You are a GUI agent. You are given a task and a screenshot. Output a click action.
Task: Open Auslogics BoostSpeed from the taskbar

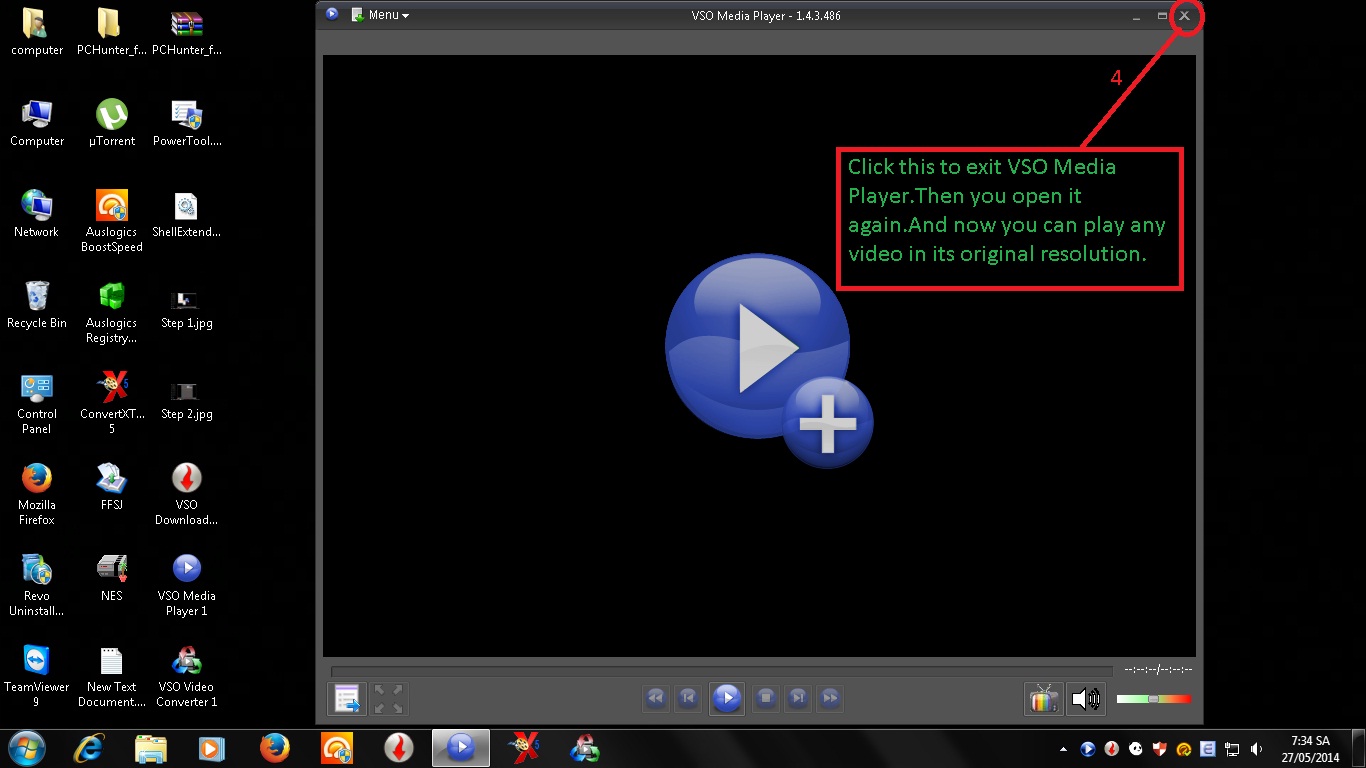[336, 748]
